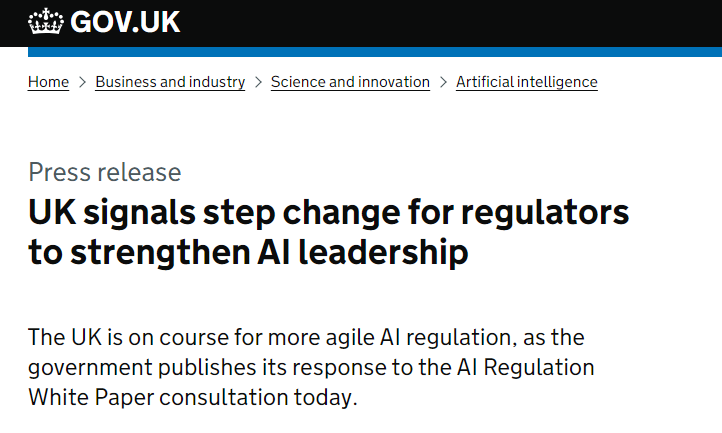This screenshot has height=433, width=722.
Task: Click the word "government" in the summary paragraph
Action: click(x=87, y=367)
